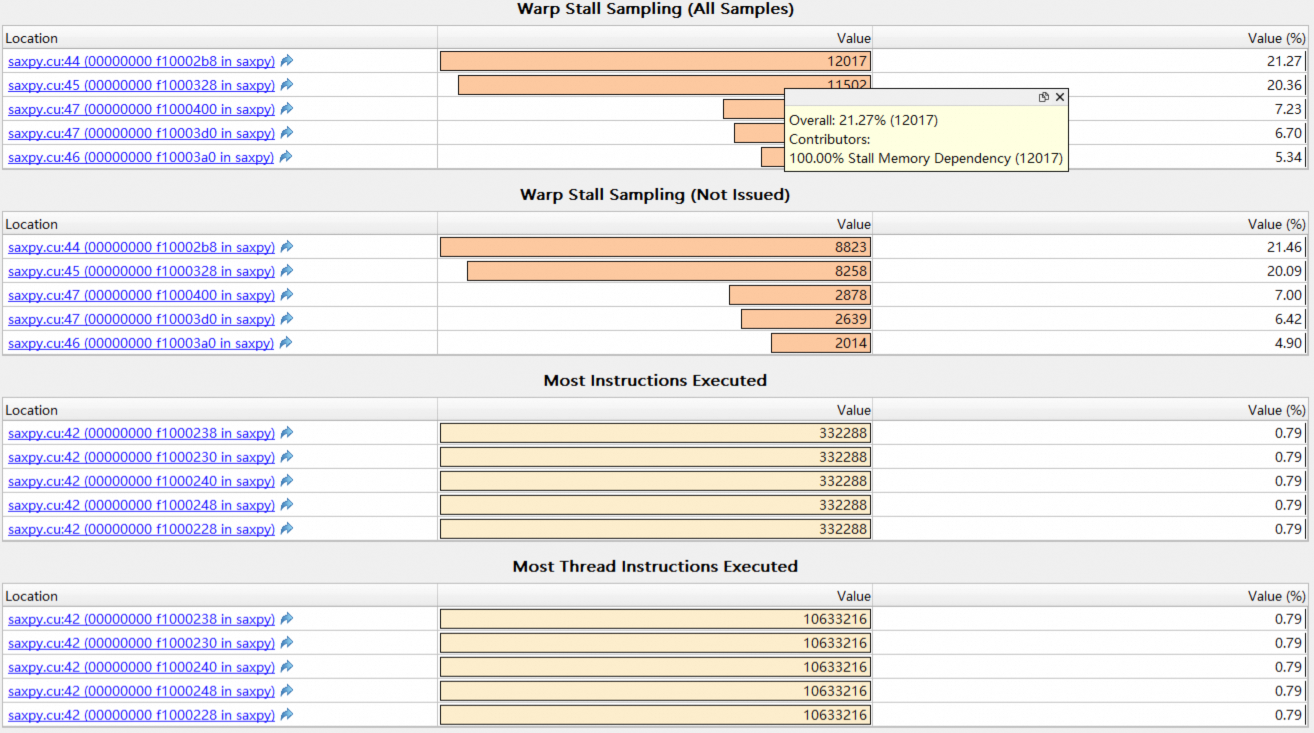
Task: Click arrow icon beside saxpy.cu:44 in All Samples table
Action: point(287,61)
